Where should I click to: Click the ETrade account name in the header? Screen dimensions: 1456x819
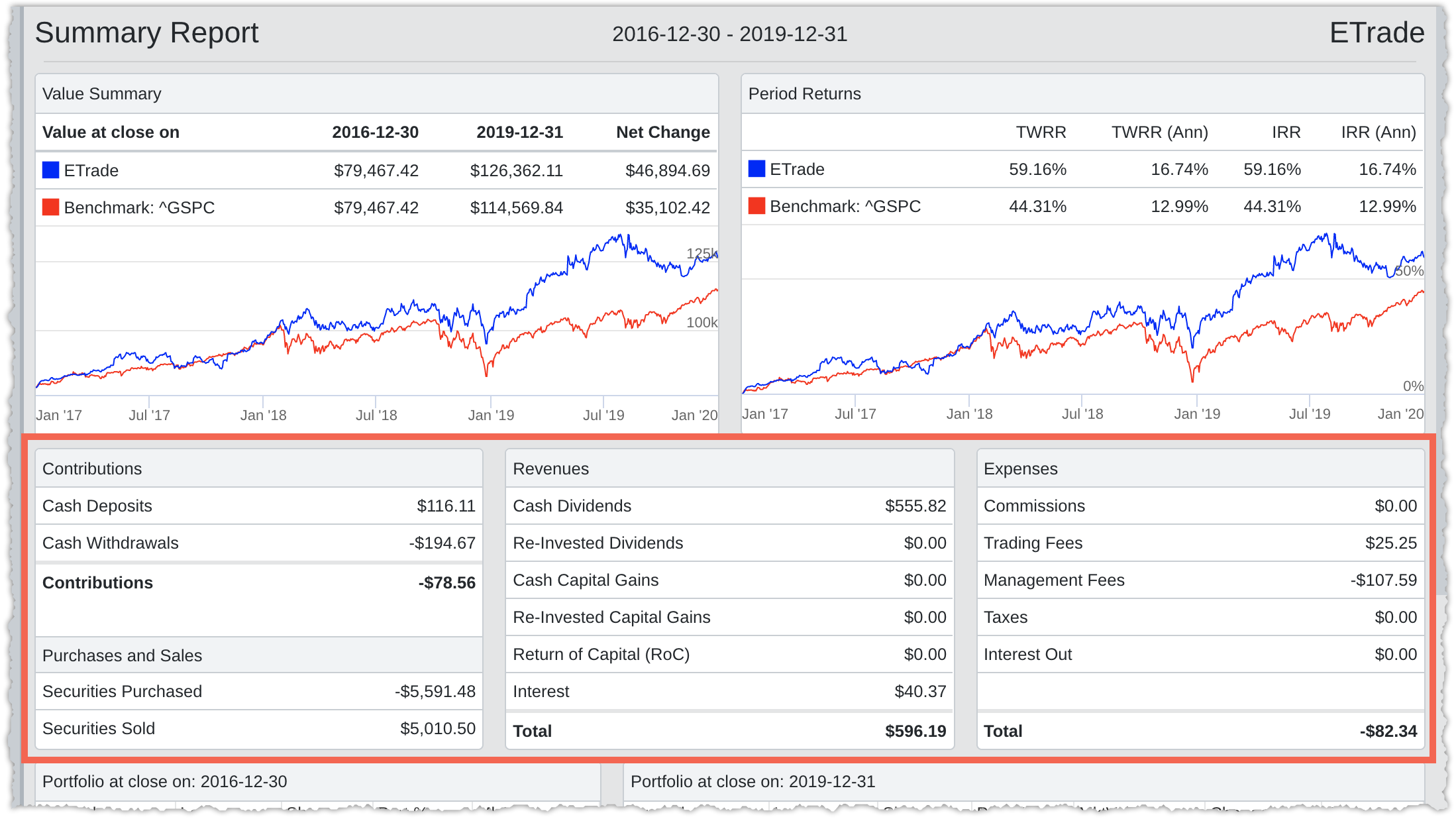click(1377, 32)
